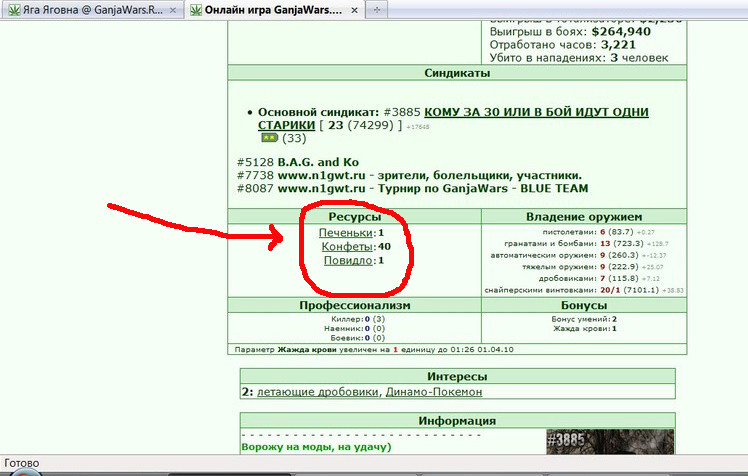The image size is (748, 476).
Task: Open the Печеньки resource link
Action: coord(345,233)
